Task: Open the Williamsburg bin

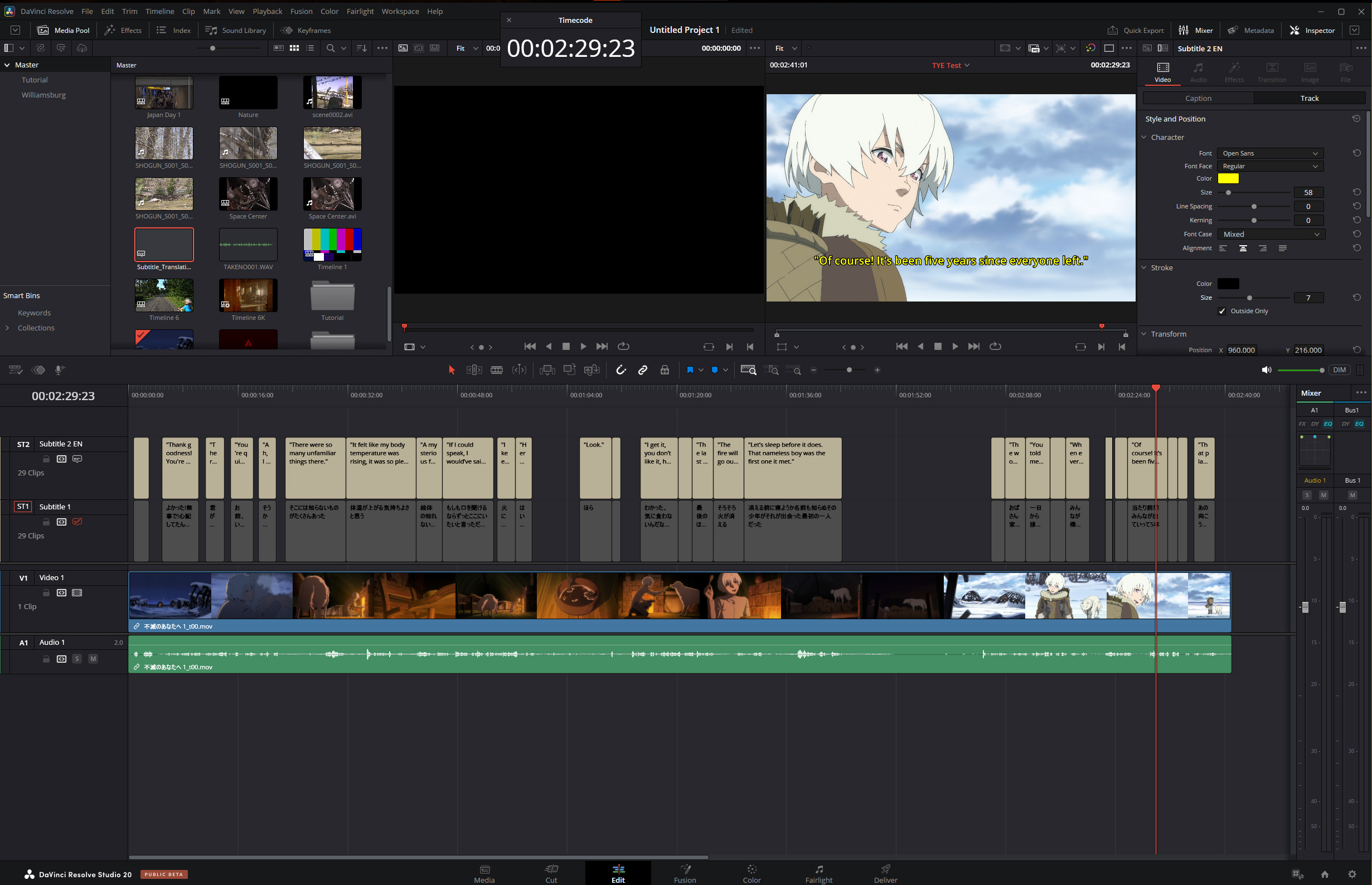Action: [x=43, y=95]
